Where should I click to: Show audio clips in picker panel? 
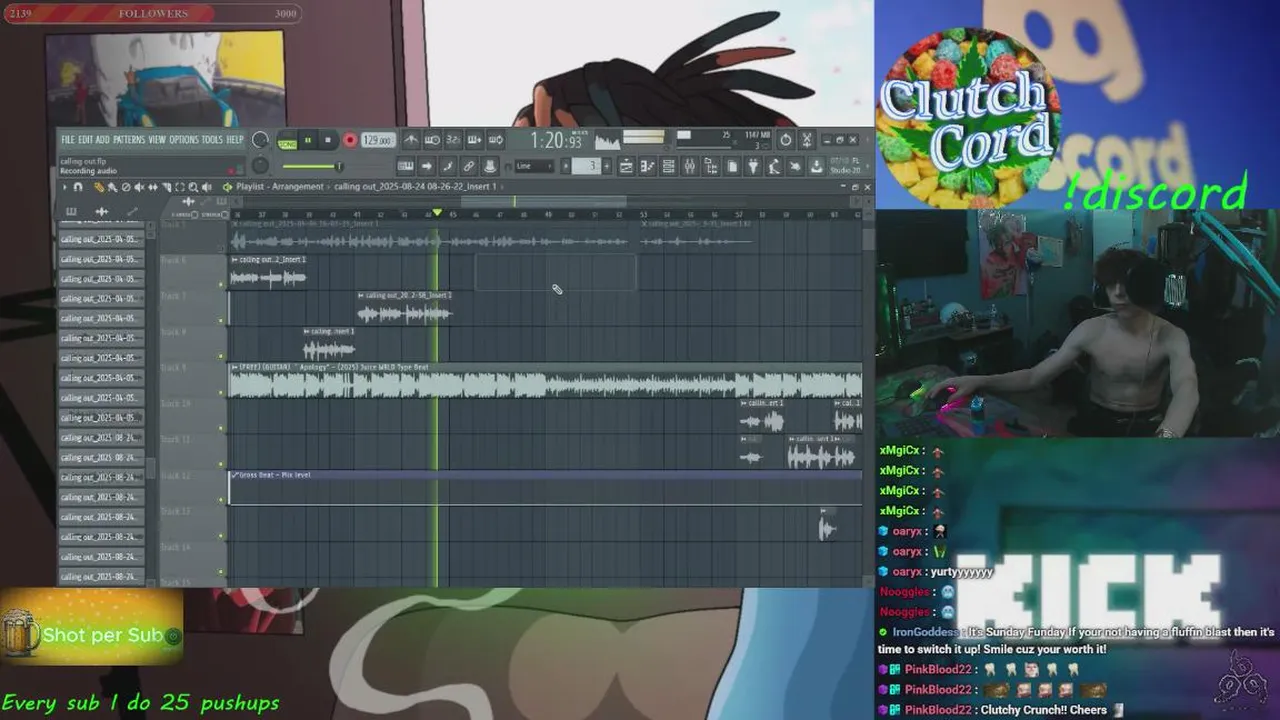tap(101, 211)
